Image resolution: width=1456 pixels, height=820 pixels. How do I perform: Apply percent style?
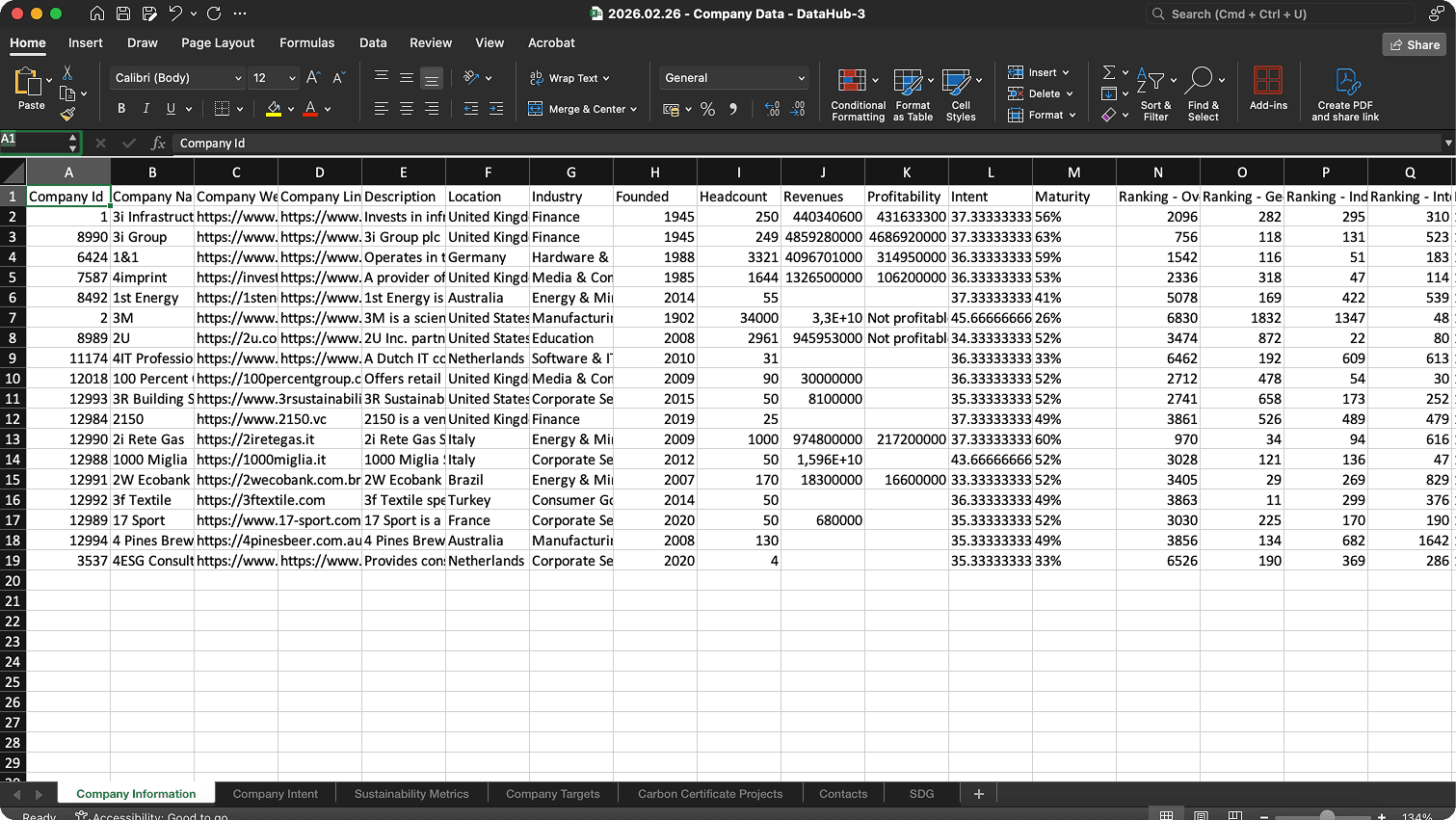click(707, 109)
